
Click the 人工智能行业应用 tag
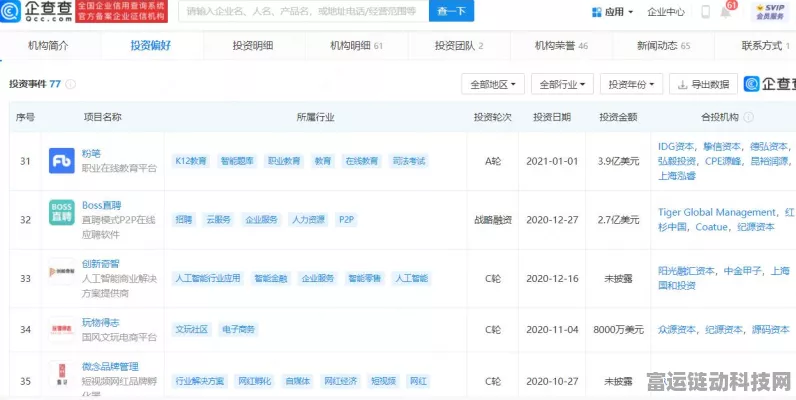[x=208, y=278]
